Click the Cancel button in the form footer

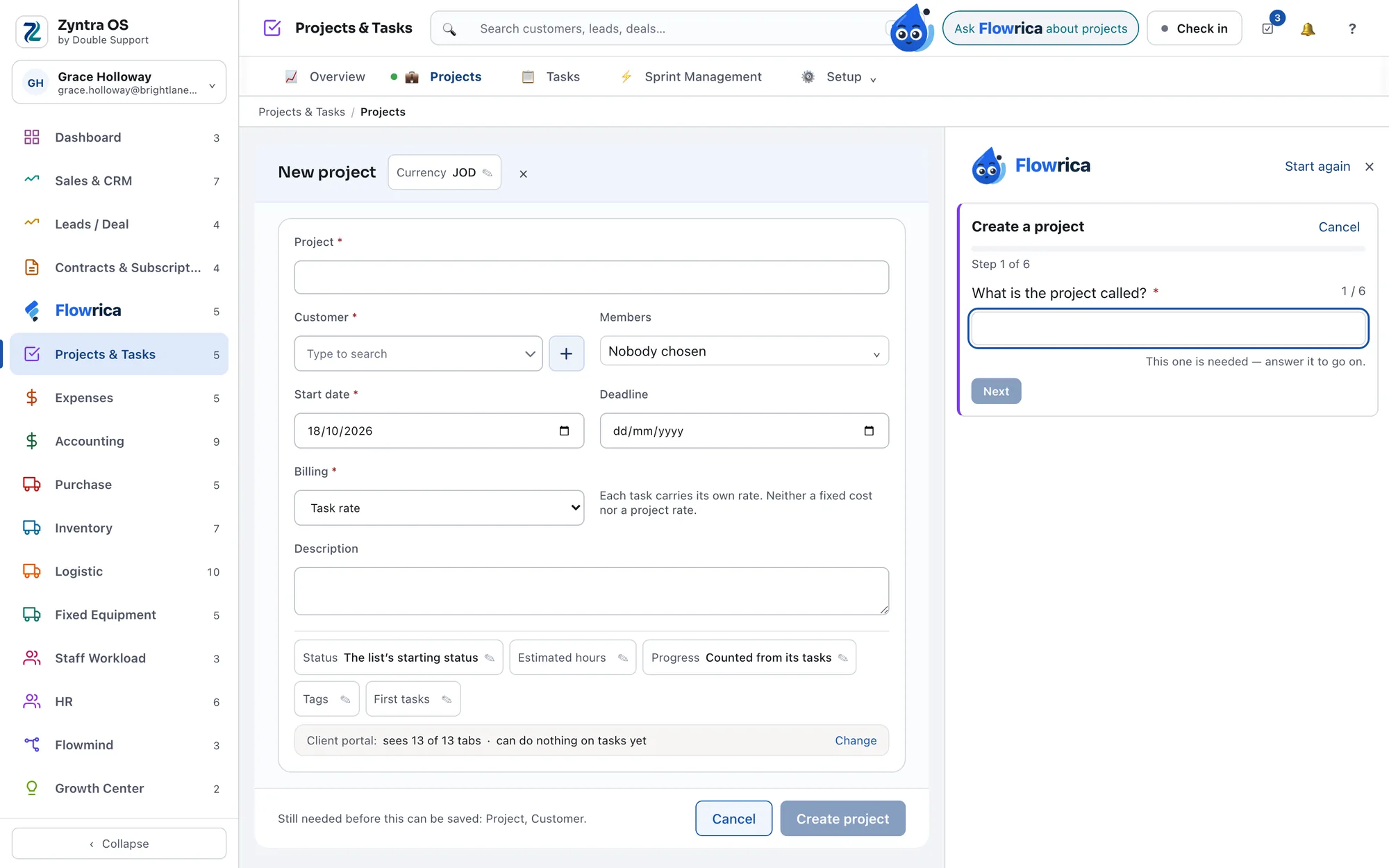tap(733, 818)
